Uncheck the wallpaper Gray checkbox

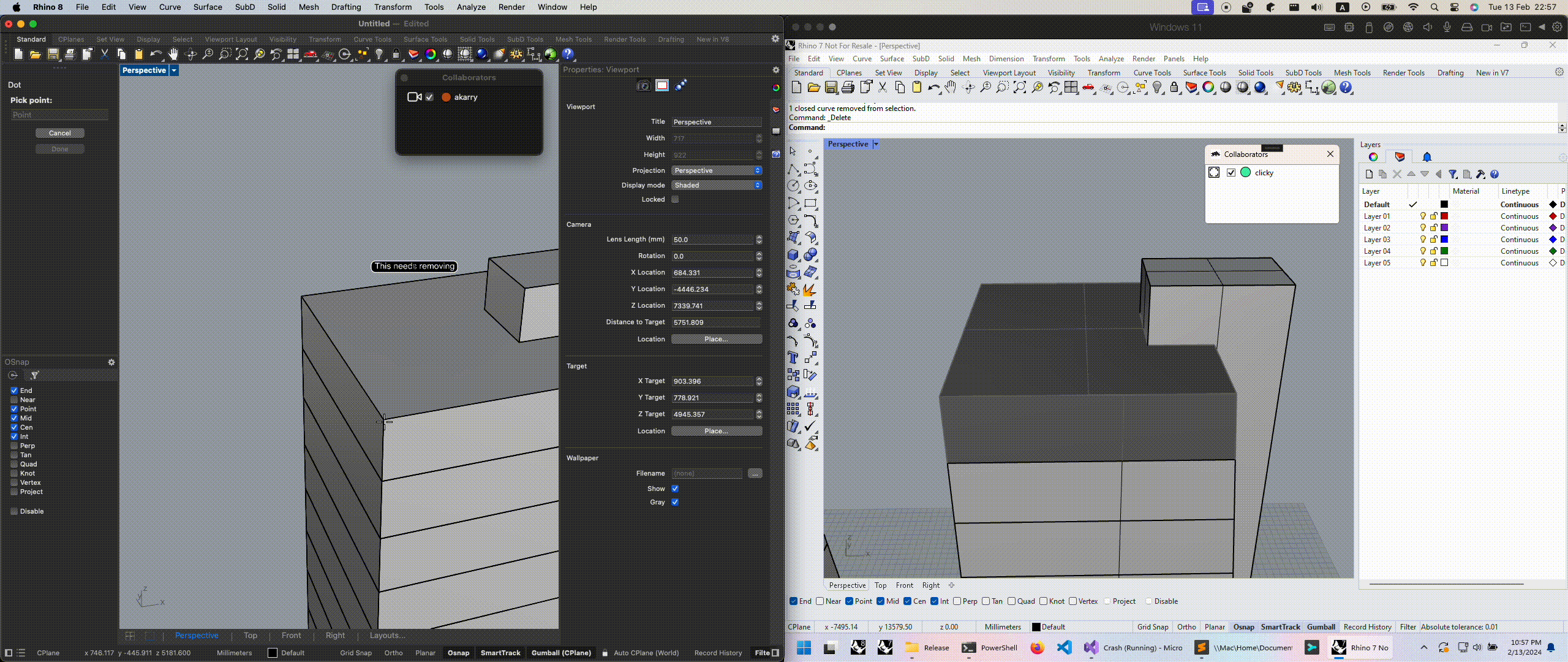click(x=675, y=502)
